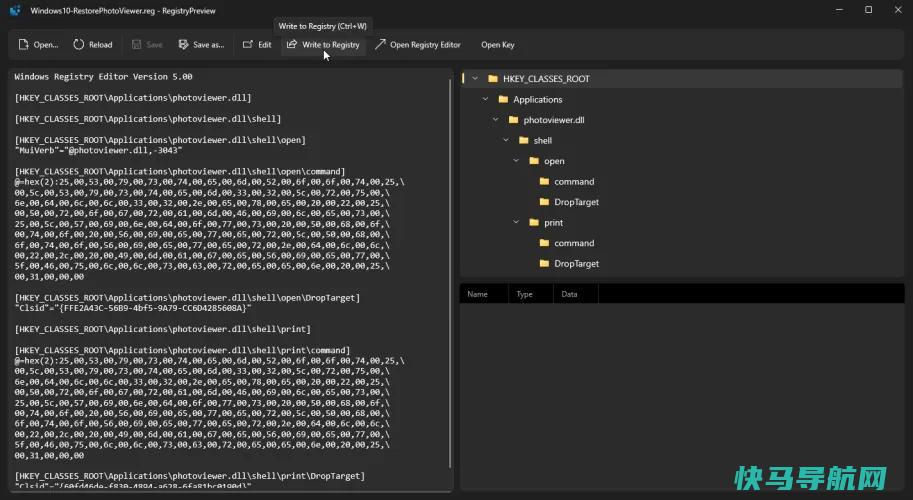This screenshot has width=913, height=500.
Task: Select the shell tree item label
Action: pyautogui.click(x=543, y=140)
